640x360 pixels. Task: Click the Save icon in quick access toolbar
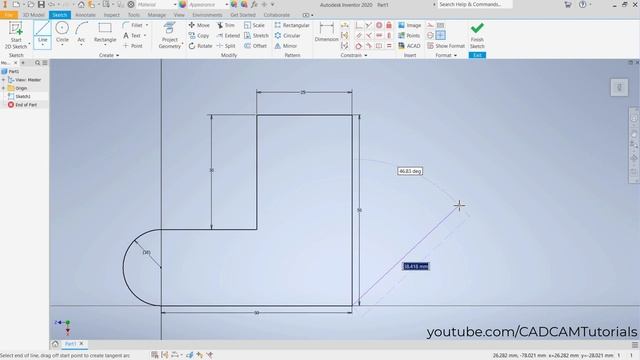[x=41, y=4]
